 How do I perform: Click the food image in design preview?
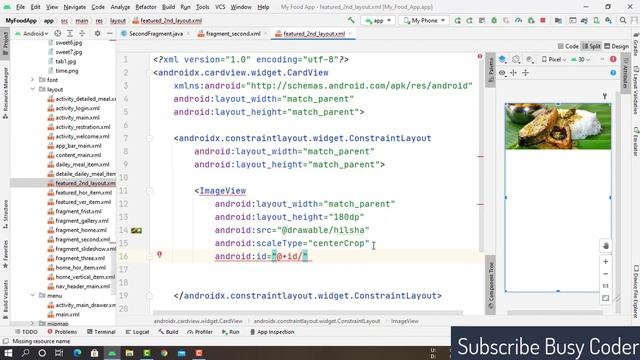pyautogui.click(x=558, y=126)
